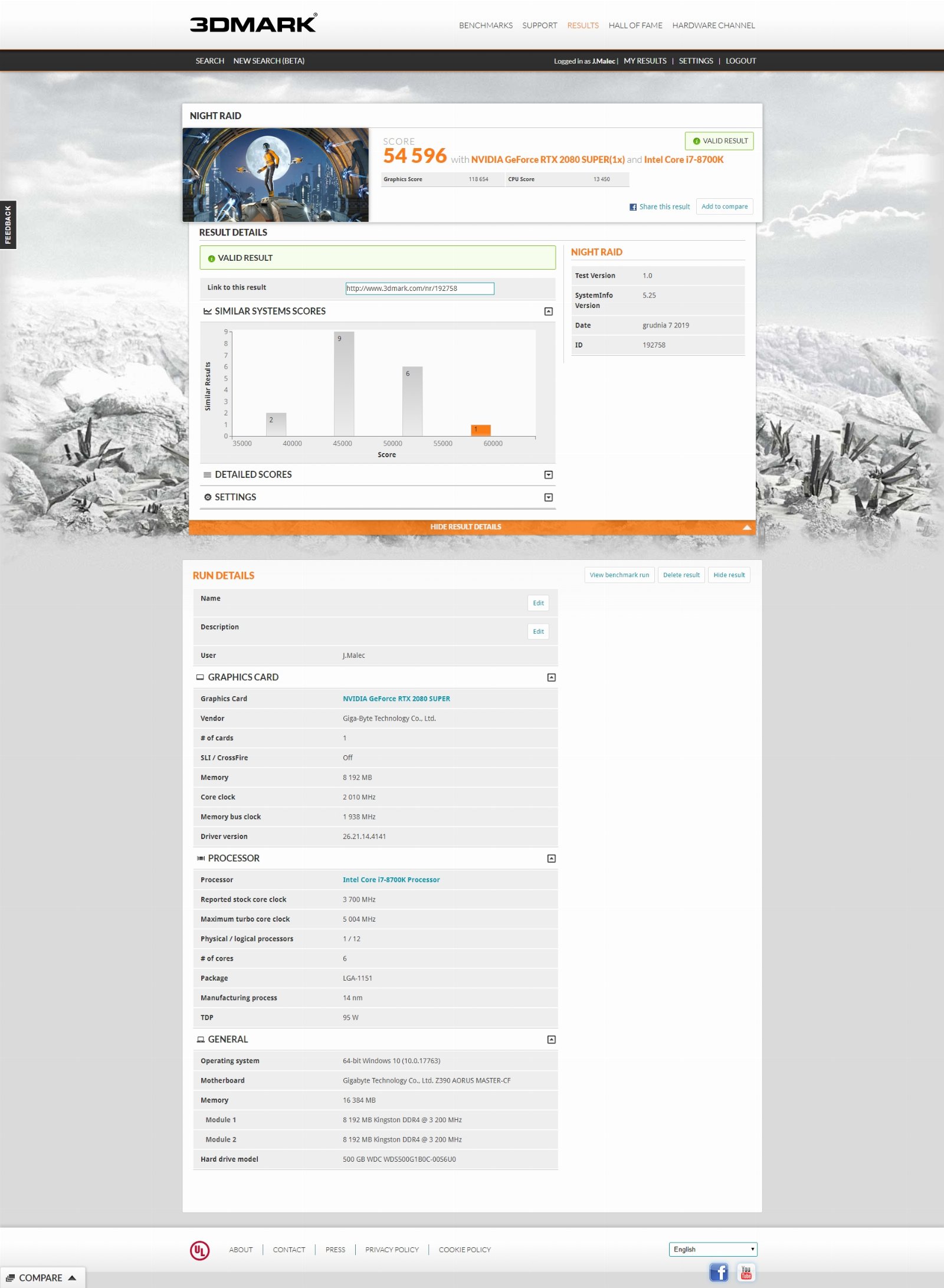Click the UL logo in footer
The height and width of the screenshot is (1288, 944).
199,1250
